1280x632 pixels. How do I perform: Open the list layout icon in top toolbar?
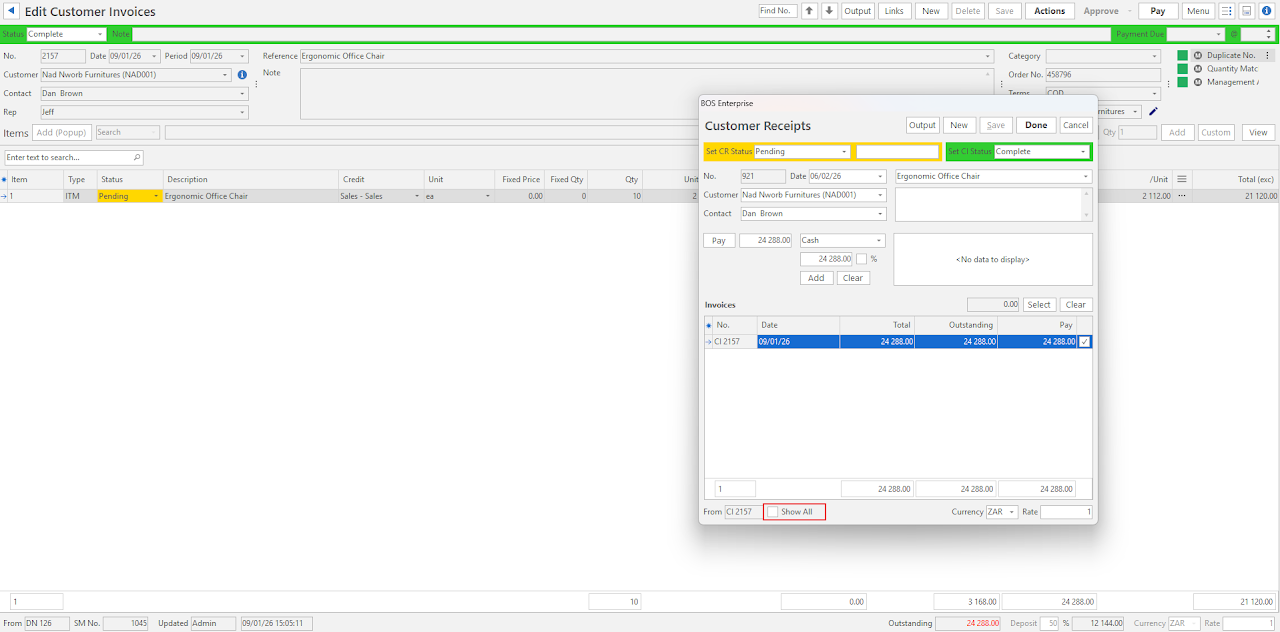coord(1227,11)
